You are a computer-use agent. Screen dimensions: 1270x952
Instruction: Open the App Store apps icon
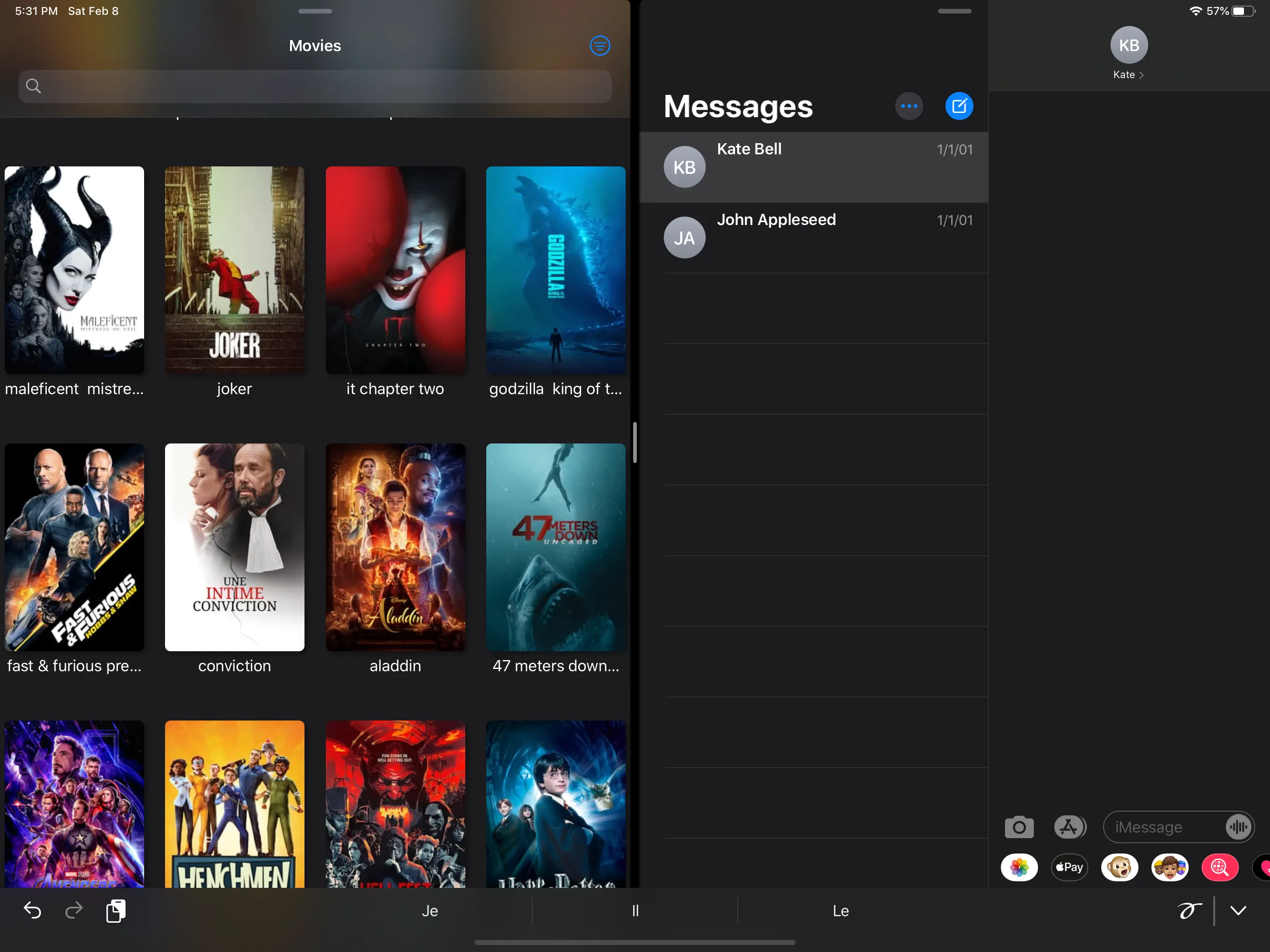pyautogui.click(x=1069, y=827)
